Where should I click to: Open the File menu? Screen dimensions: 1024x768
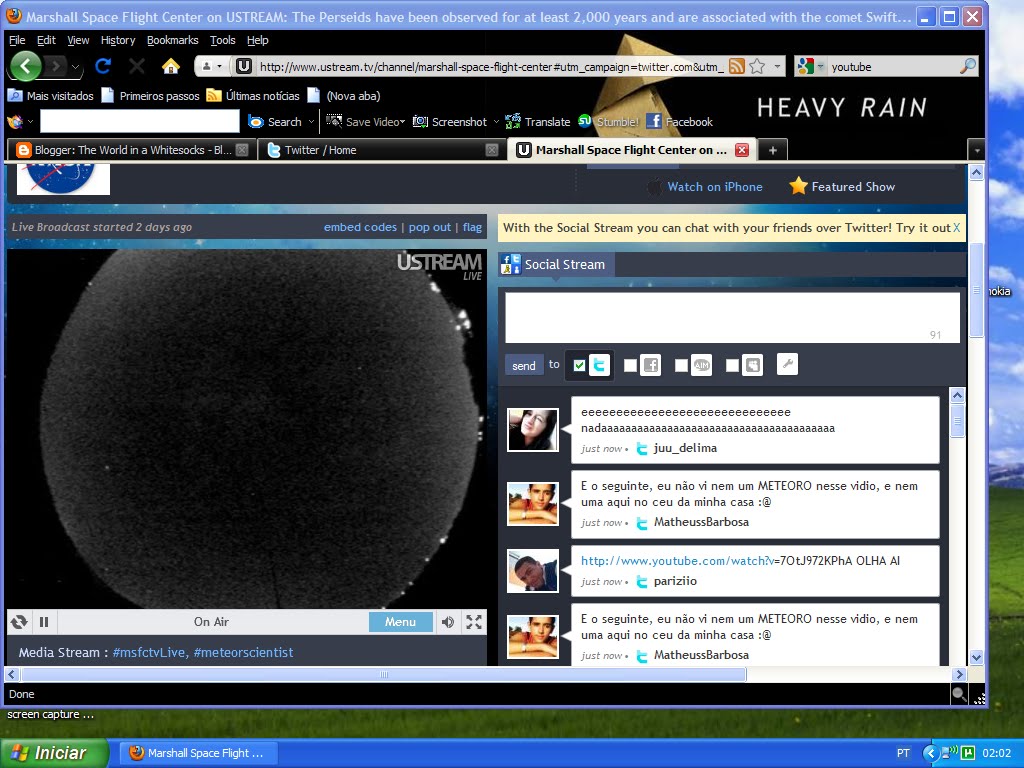[17, 40]
